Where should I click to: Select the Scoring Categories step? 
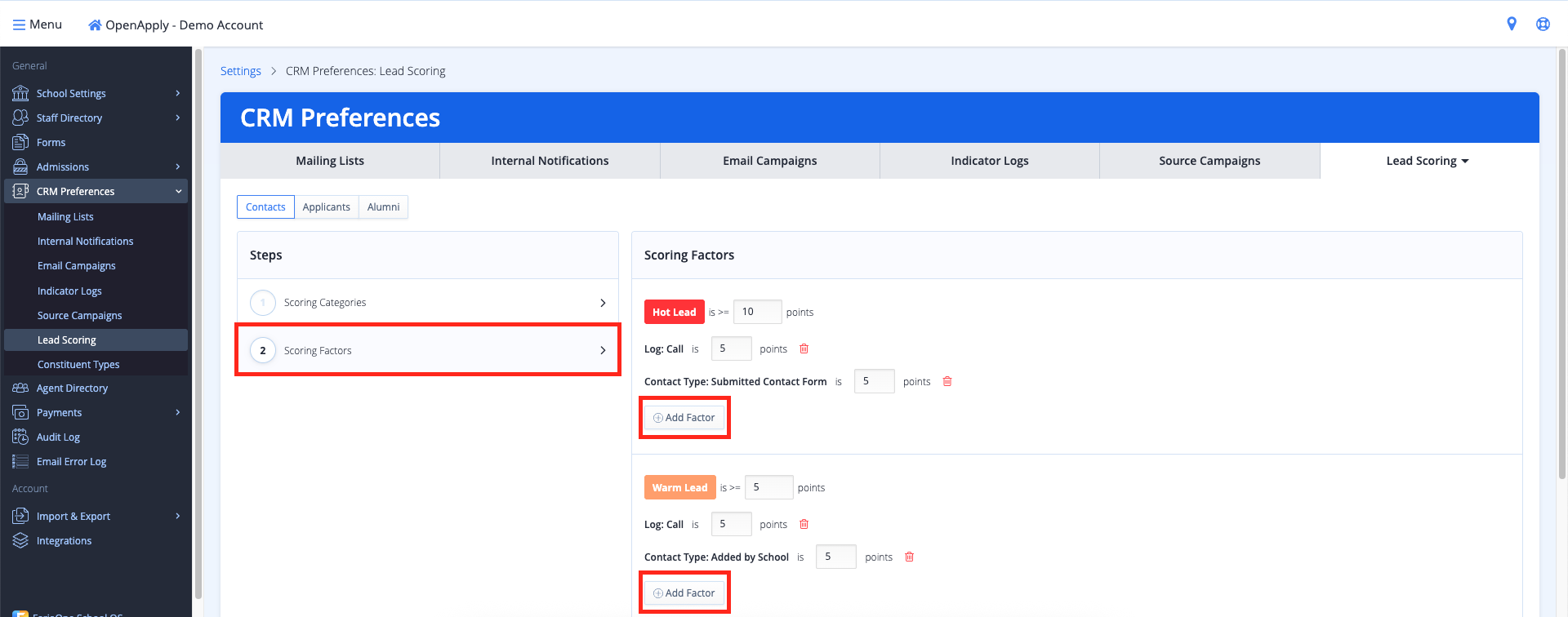pos(427,303)
